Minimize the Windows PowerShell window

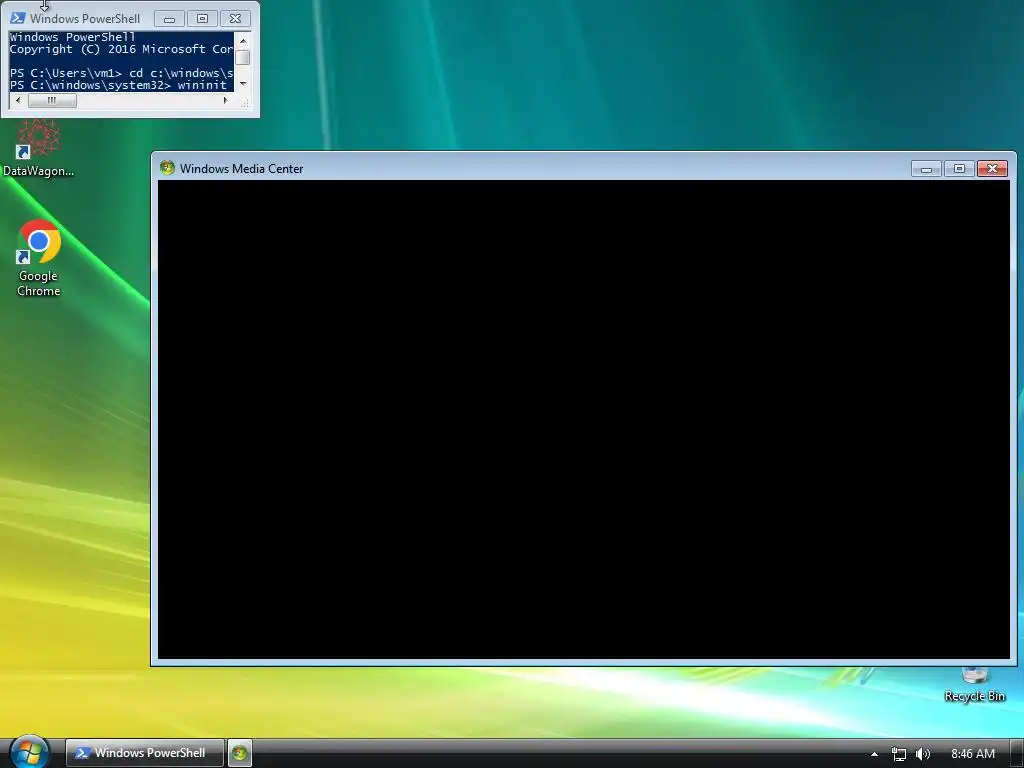(x=169, y=19)
